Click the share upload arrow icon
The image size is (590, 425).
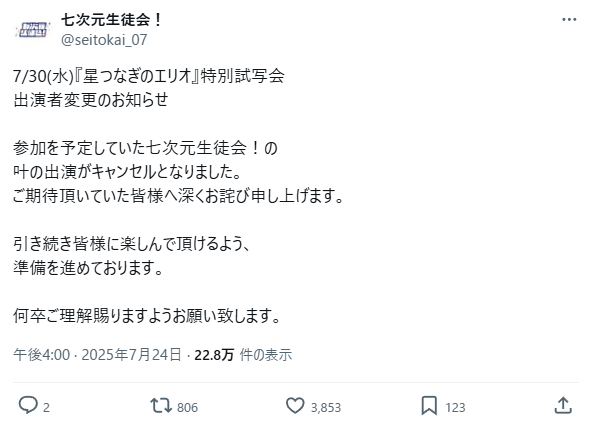563,406
